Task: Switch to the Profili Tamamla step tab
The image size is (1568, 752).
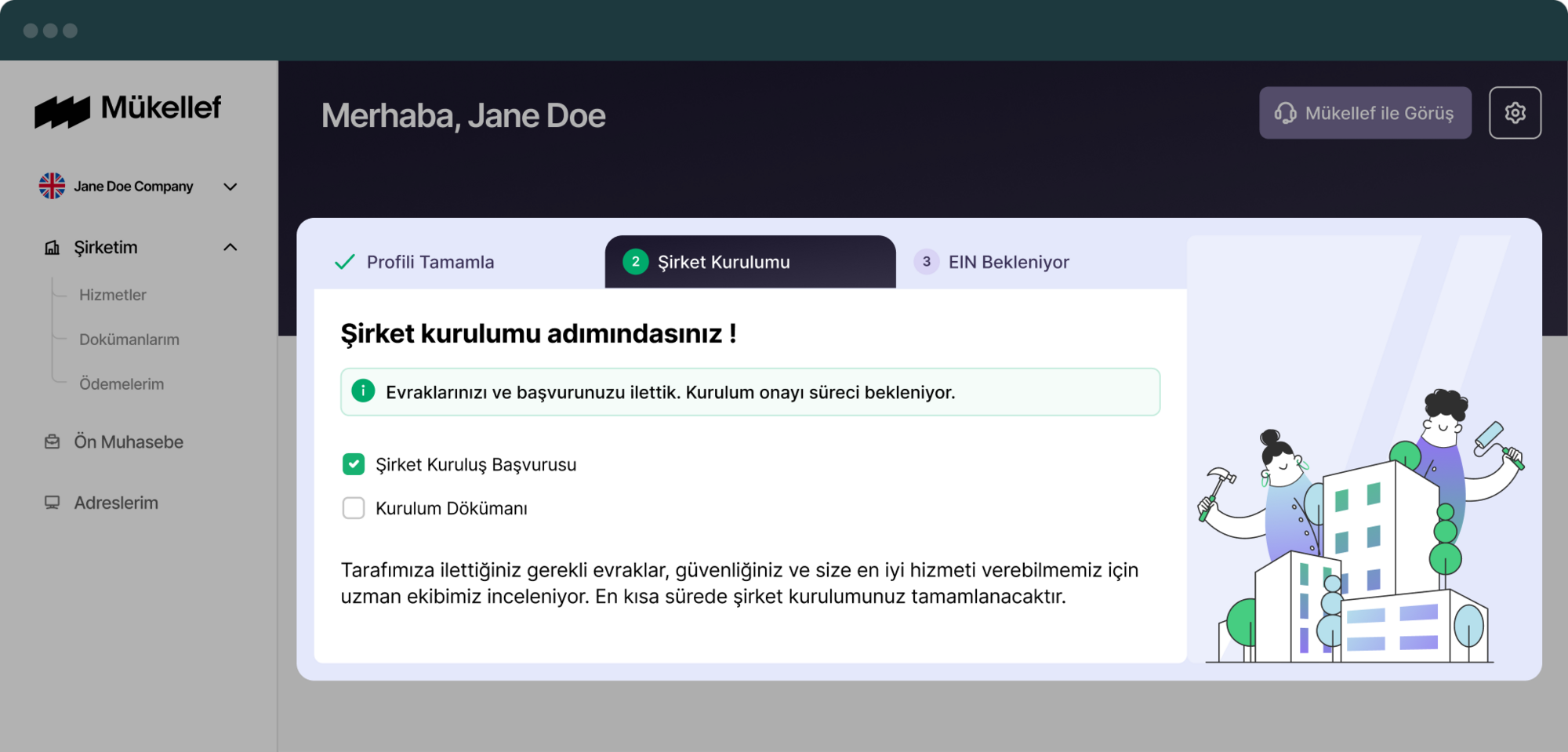Action: [459, 262]
